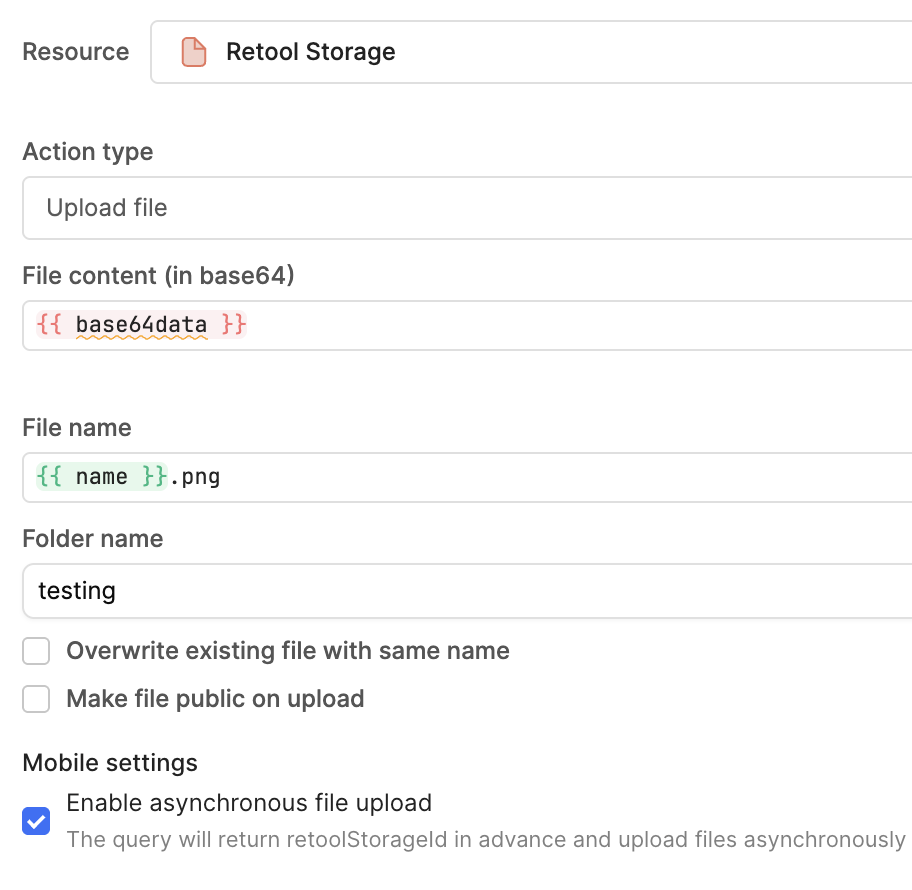
Task: Click the File content base64 input field
Action: pyautogui.click(x=580, y=325)
